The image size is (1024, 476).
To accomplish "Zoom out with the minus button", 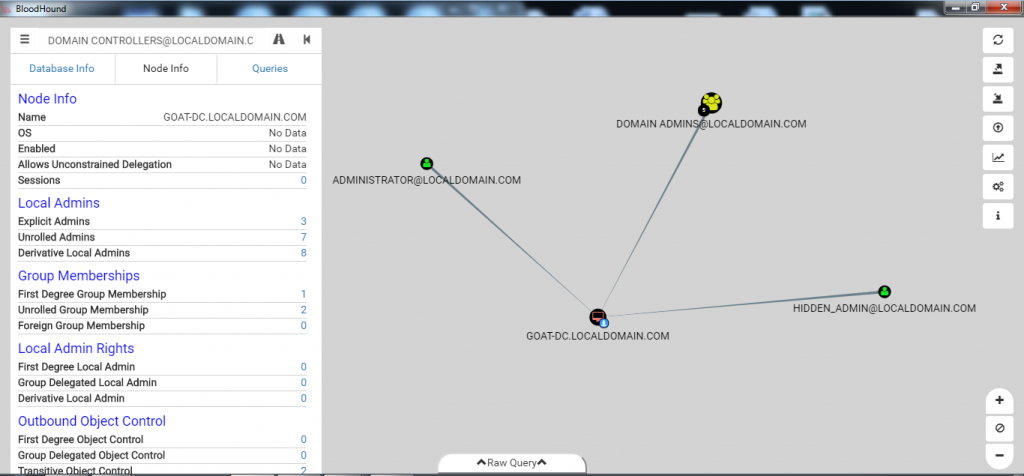I will pos(999,455).
